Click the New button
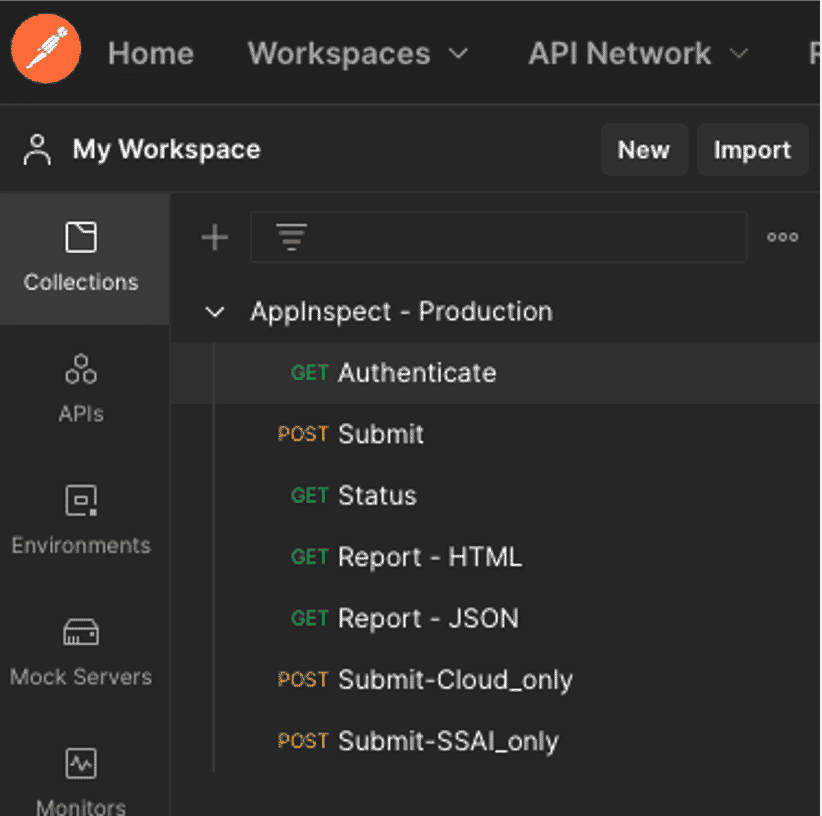This screenshot has height=816, width=822. (x=644, y=150)
